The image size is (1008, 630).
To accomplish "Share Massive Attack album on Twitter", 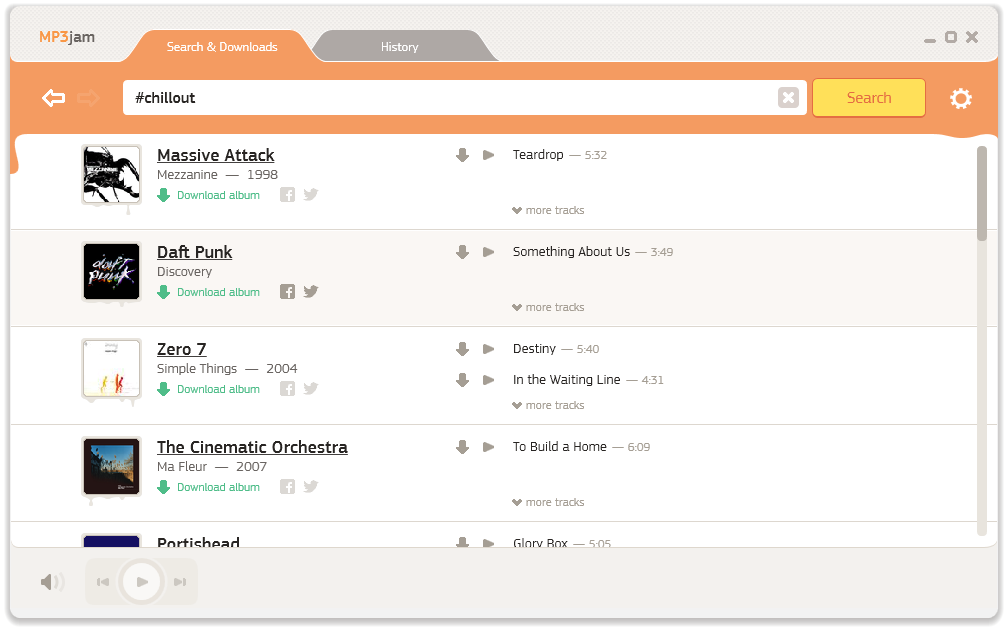I will pos(311,194).
